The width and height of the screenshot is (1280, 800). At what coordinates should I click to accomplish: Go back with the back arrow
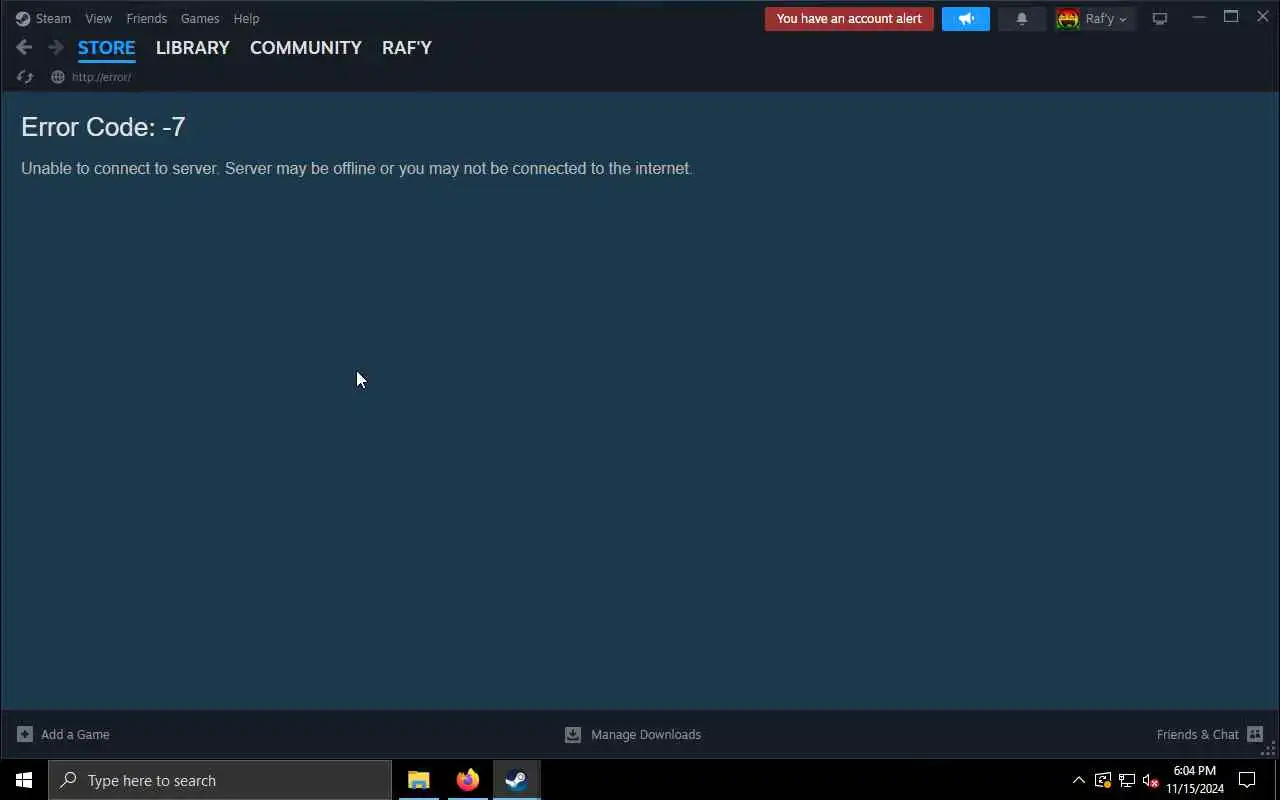click(x=24, y=47)
